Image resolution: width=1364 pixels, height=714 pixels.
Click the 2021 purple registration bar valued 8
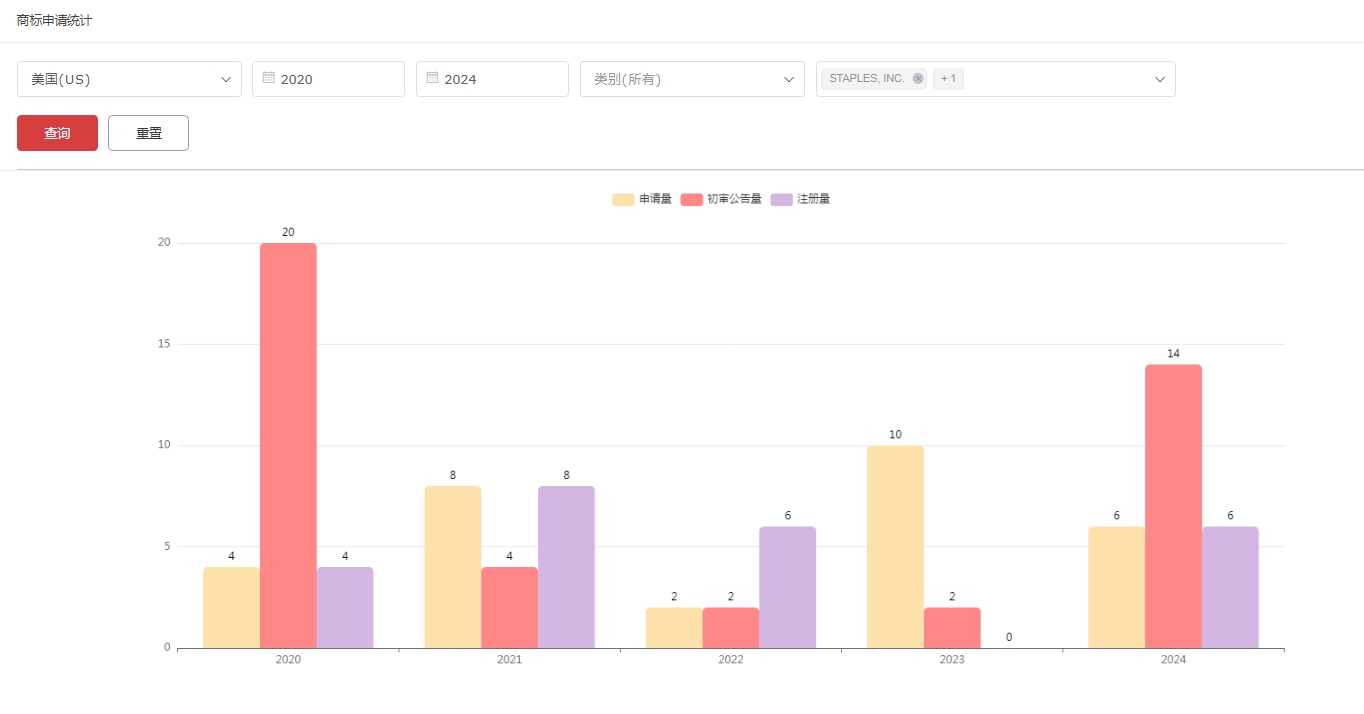566,567
